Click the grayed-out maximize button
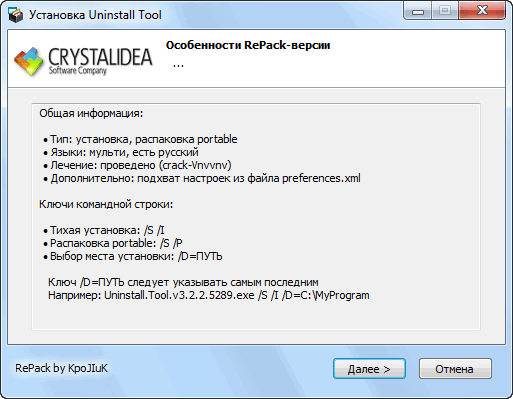Image resolution: width=513 pixels, height=399 pixels. pos(445,11)
